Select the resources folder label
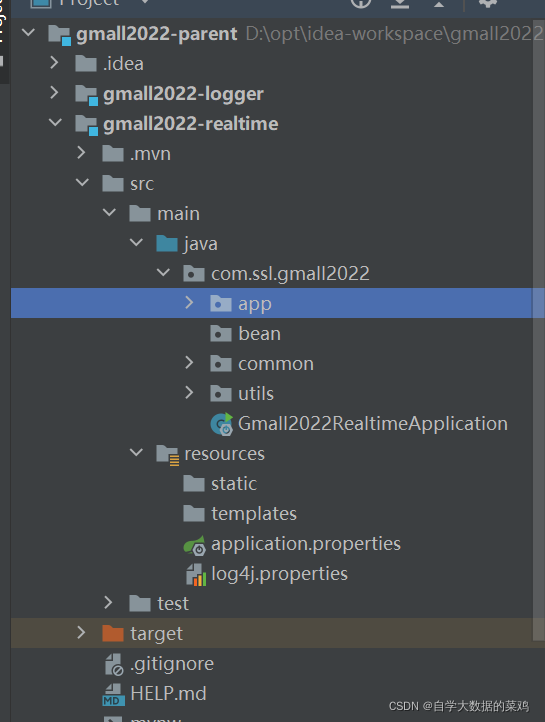 click(x=225, y=454)
